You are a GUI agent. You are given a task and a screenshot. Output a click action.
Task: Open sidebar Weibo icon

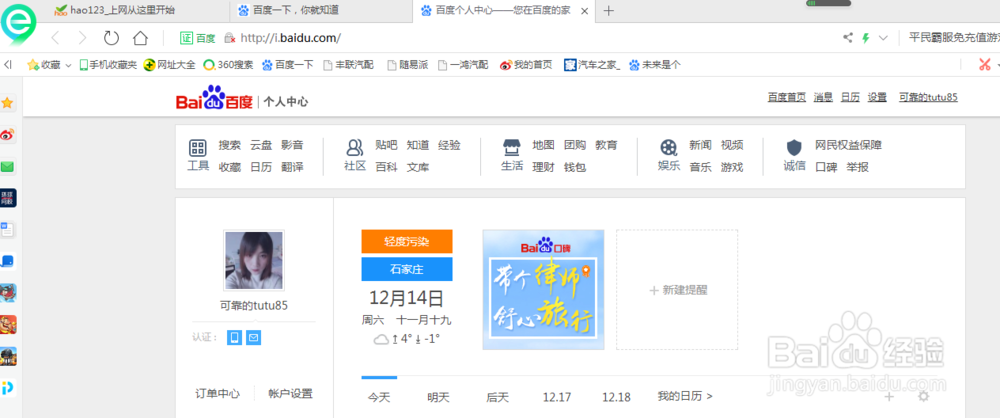(x=8, y=135)
